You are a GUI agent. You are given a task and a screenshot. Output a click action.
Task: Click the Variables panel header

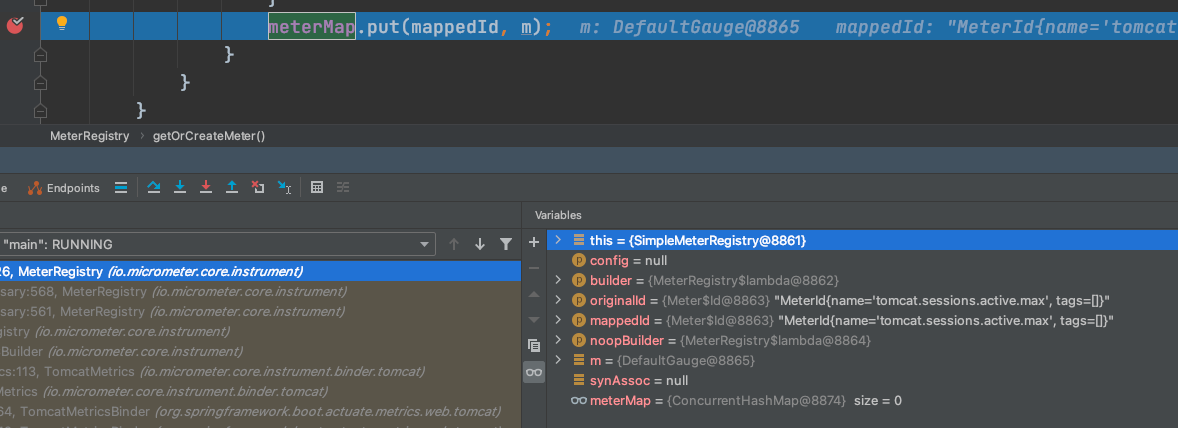tap(557, 216)
